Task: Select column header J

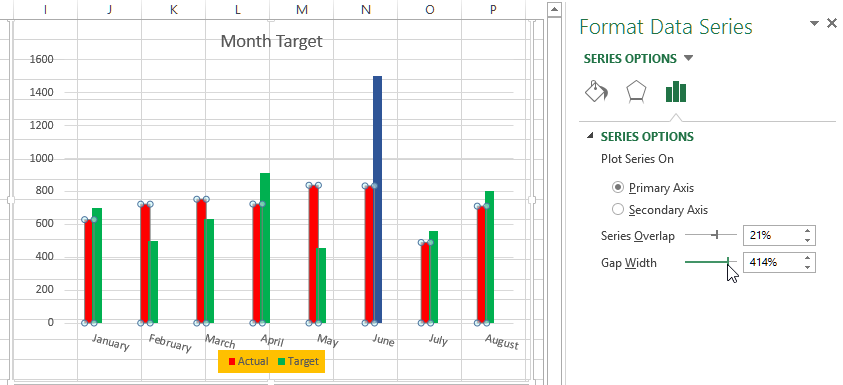Action: click(x=110, y=10)
